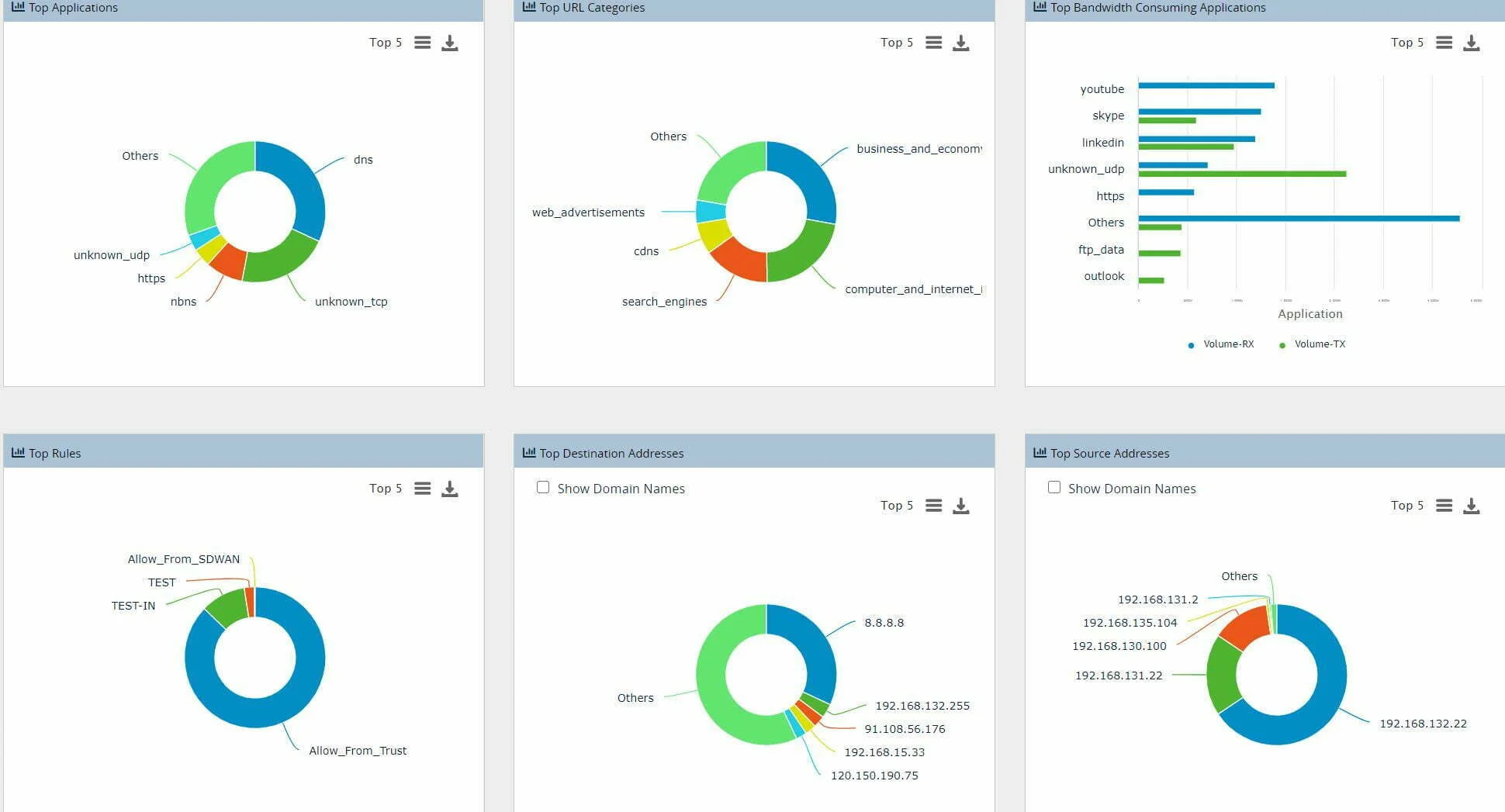The image size is (1505, 812).
Task: Open the Top 5 selector on Top Applications
Action: [x=385, y=43]
